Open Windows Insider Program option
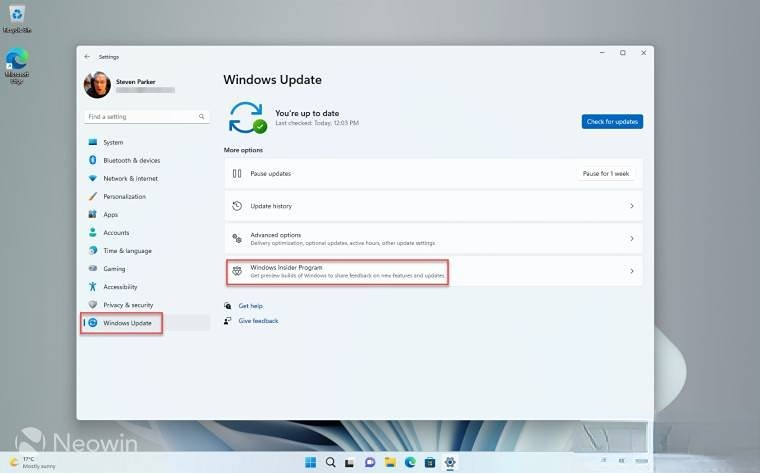The height and width of the screenshot is (473, 760). [x=434, y=271]
